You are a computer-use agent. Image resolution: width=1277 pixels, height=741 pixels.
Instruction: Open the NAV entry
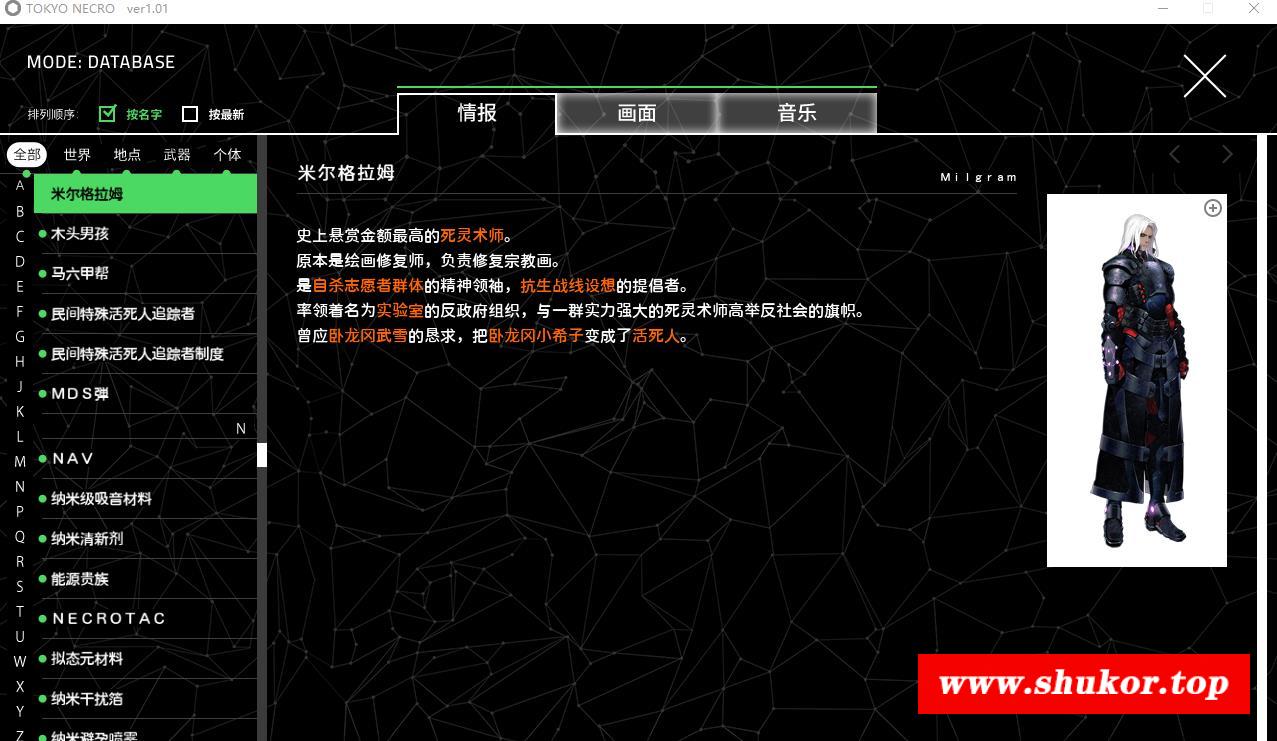[x=145, y=458]
